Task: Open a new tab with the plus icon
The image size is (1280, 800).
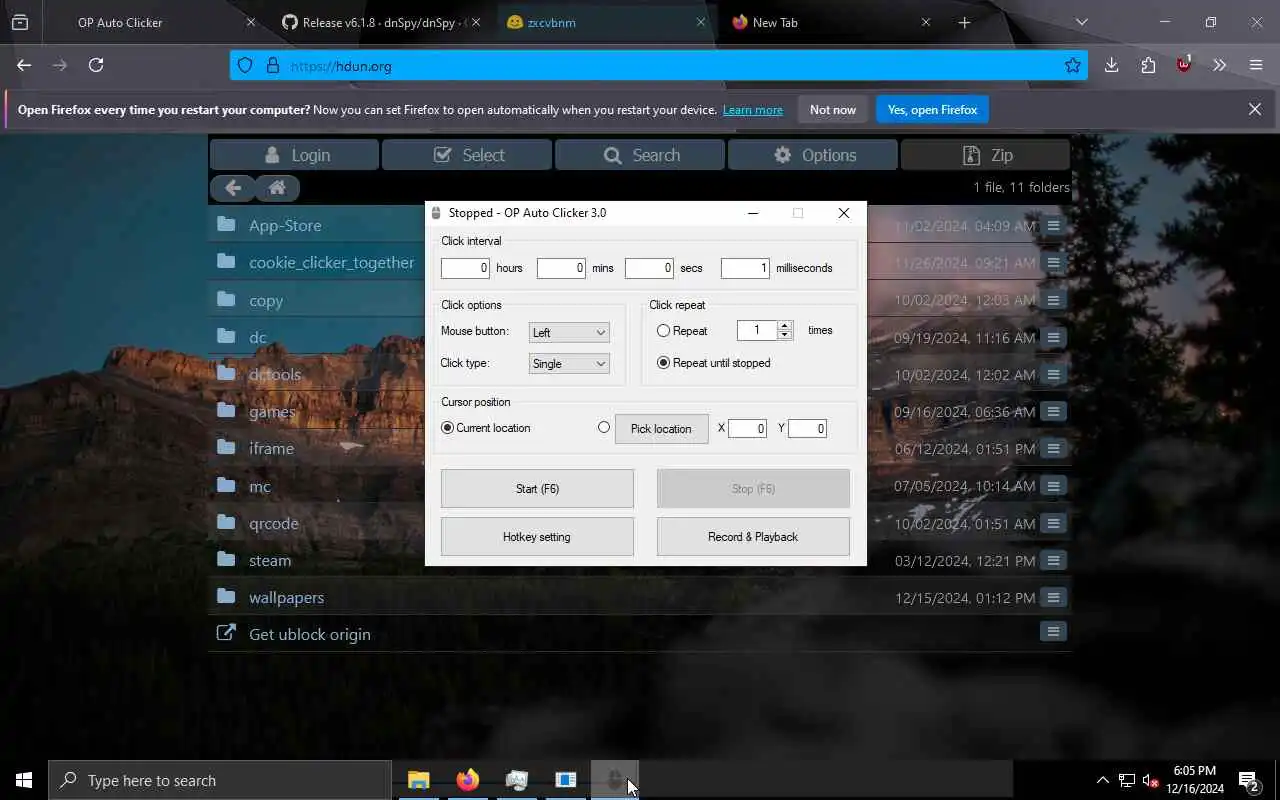Action: click(x=964, y=22)
